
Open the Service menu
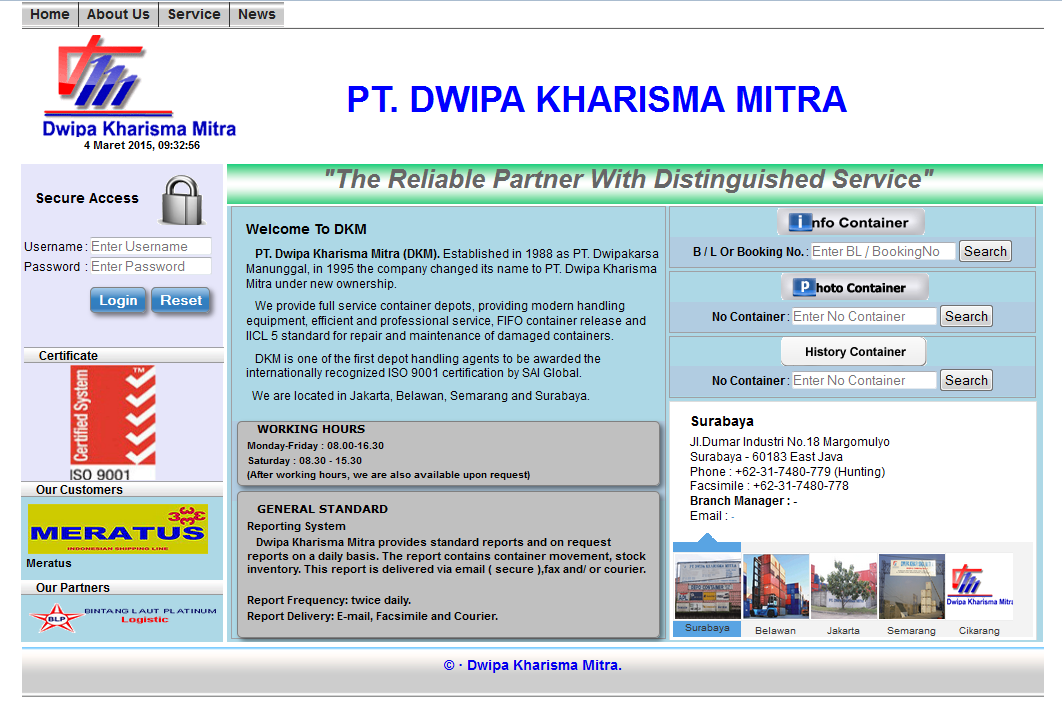click(x=194, y=14)
